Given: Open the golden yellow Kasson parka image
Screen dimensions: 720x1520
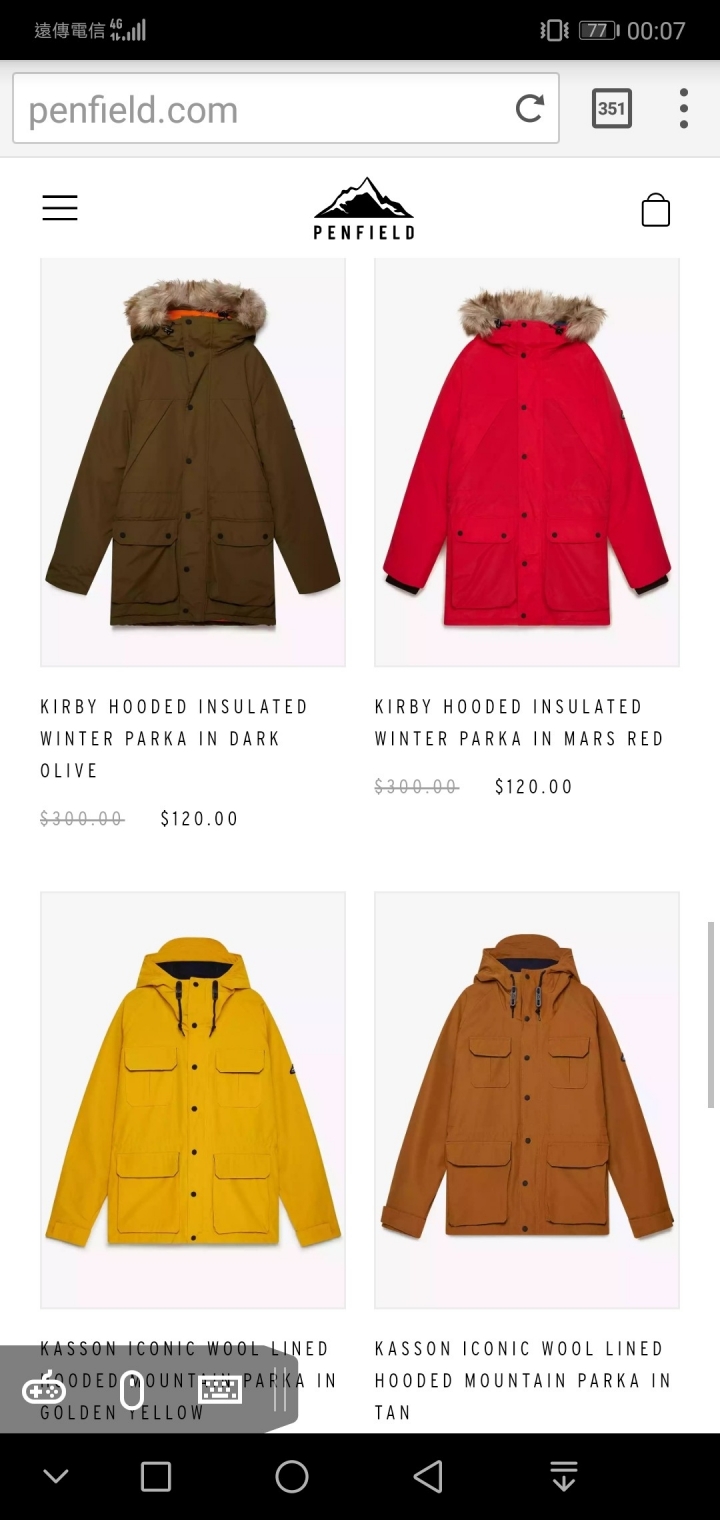Looking at the screenshot, I should 193,1100.
